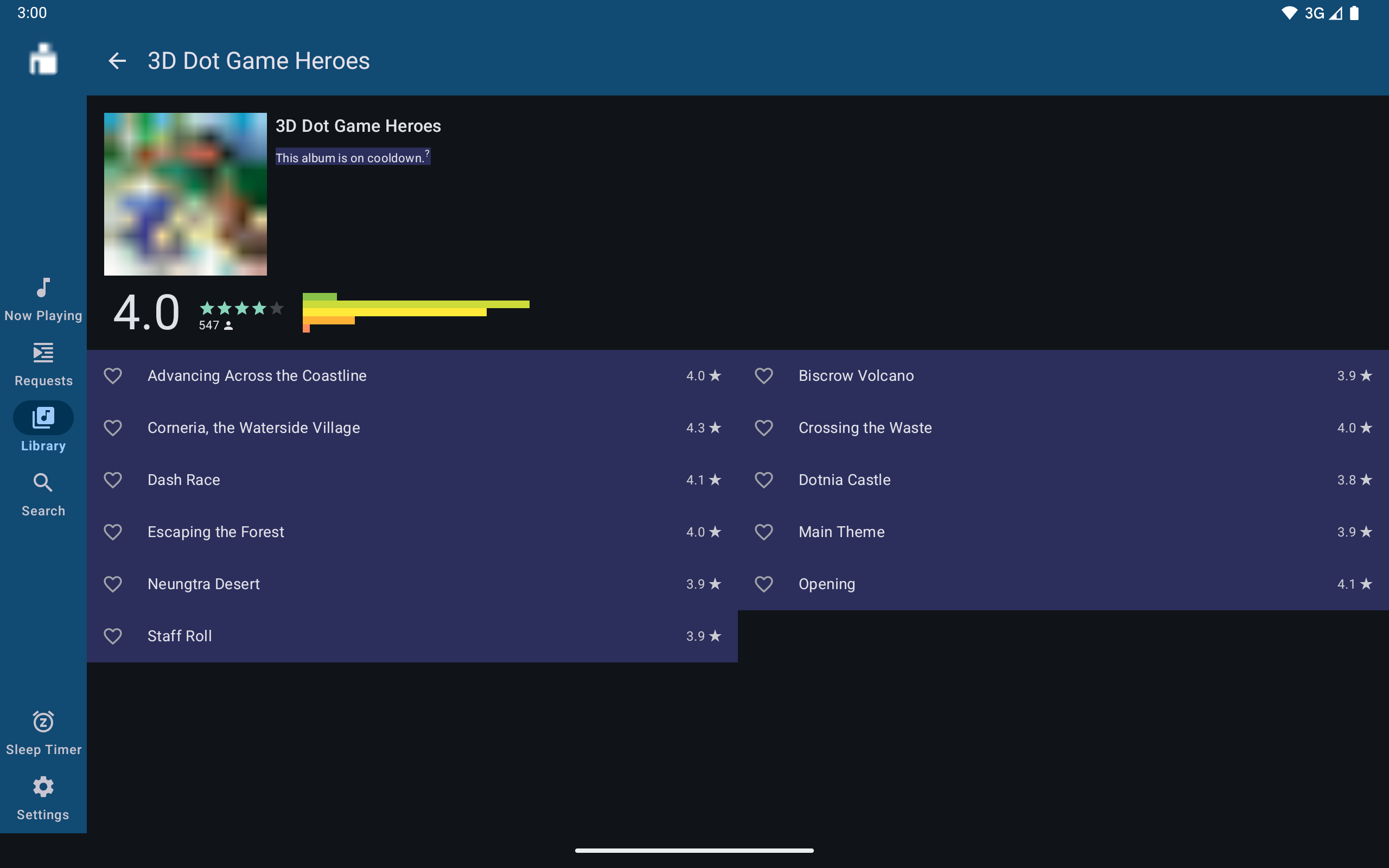
Task: Tap the 3:00 clock in the status bar
Action: tap(32, 12)
